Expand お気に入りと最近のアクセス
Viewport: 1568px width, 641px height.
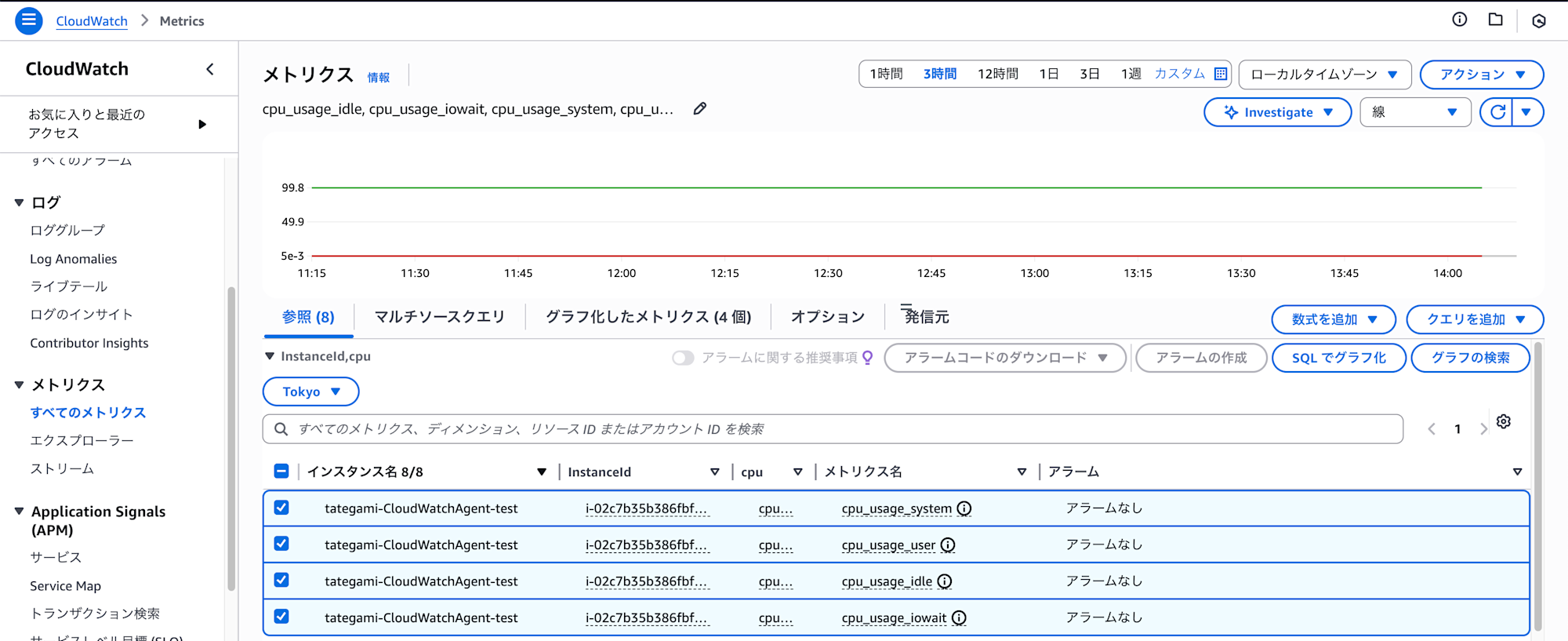[x=202, y=124]
